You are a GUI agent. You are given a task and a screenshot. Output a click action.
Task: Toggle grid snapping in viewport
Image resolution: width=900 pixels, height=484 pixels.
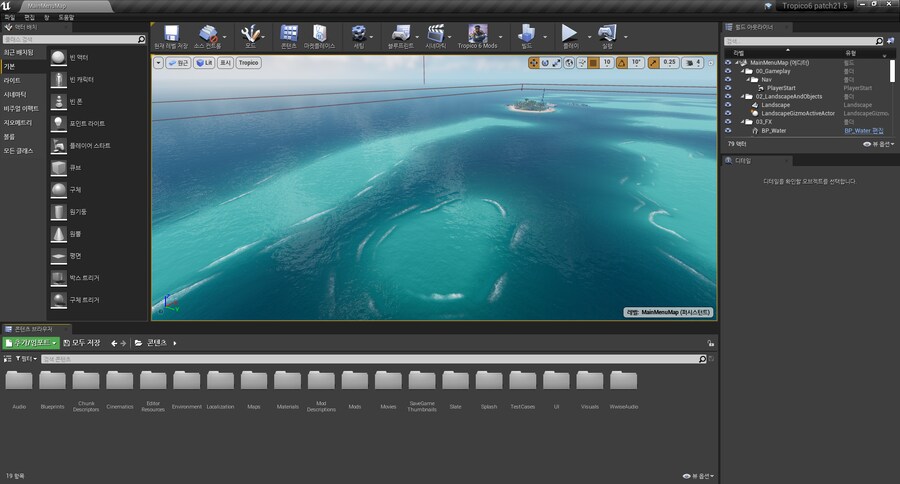click(x=594, y=63)
